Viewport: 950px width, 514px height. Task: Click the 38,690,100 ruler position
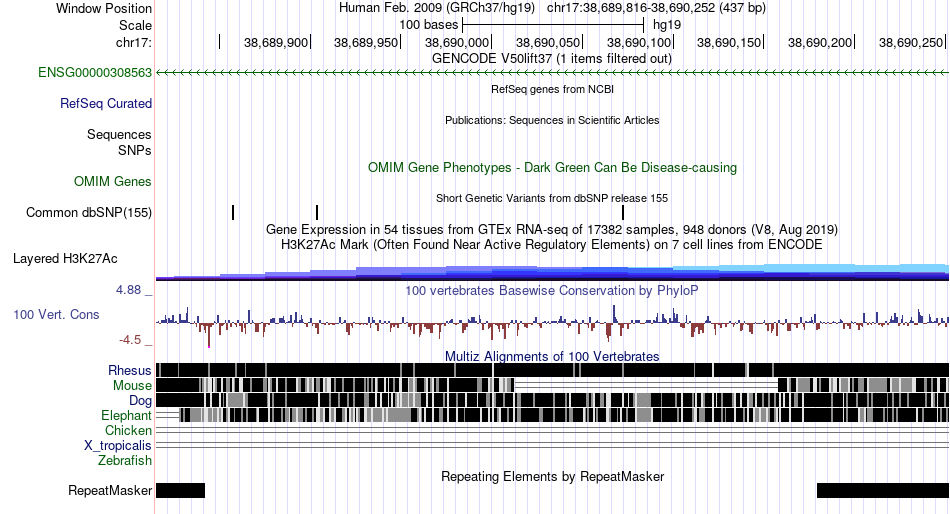tap(639, 42)
